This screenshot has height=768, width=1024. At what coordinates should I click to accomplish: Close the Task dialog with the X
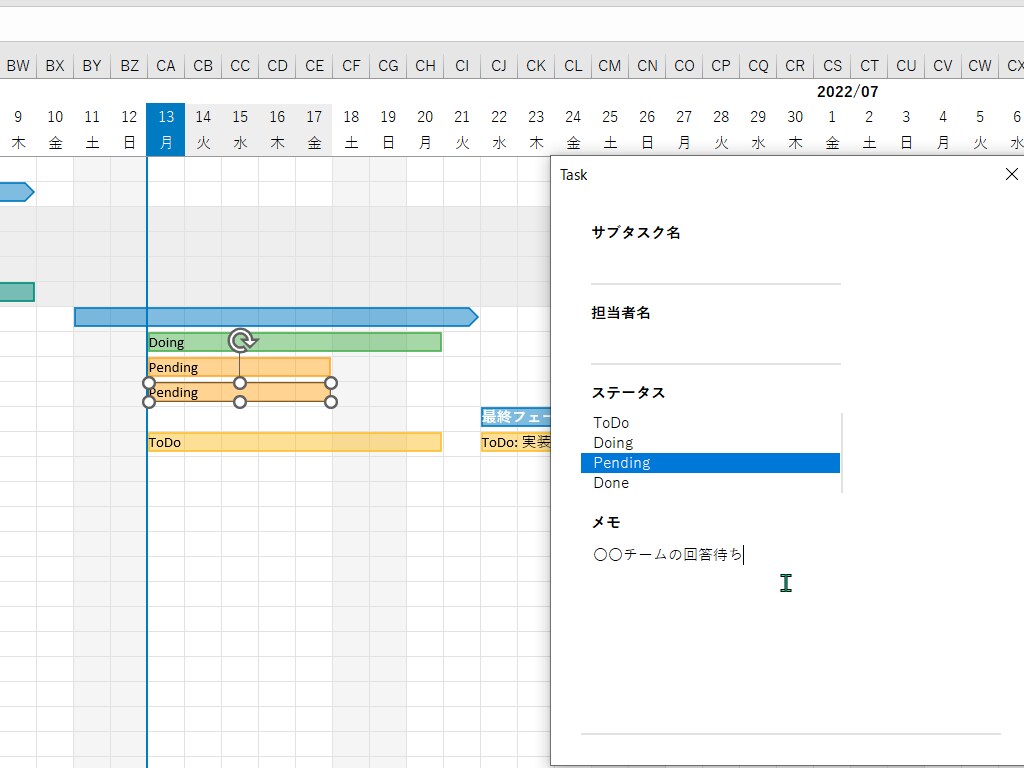(1012, 174)
